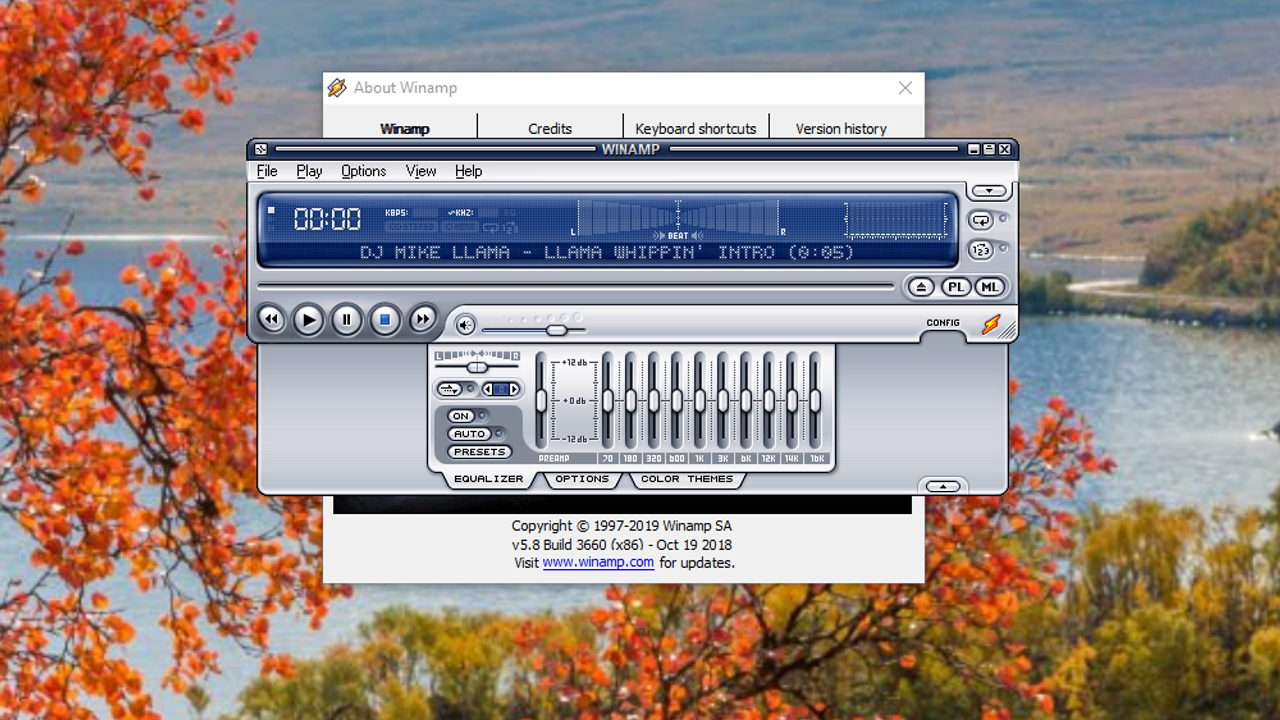
Task: Select Winamp tab in About Winamp window
Action: (x=404, y=128)
